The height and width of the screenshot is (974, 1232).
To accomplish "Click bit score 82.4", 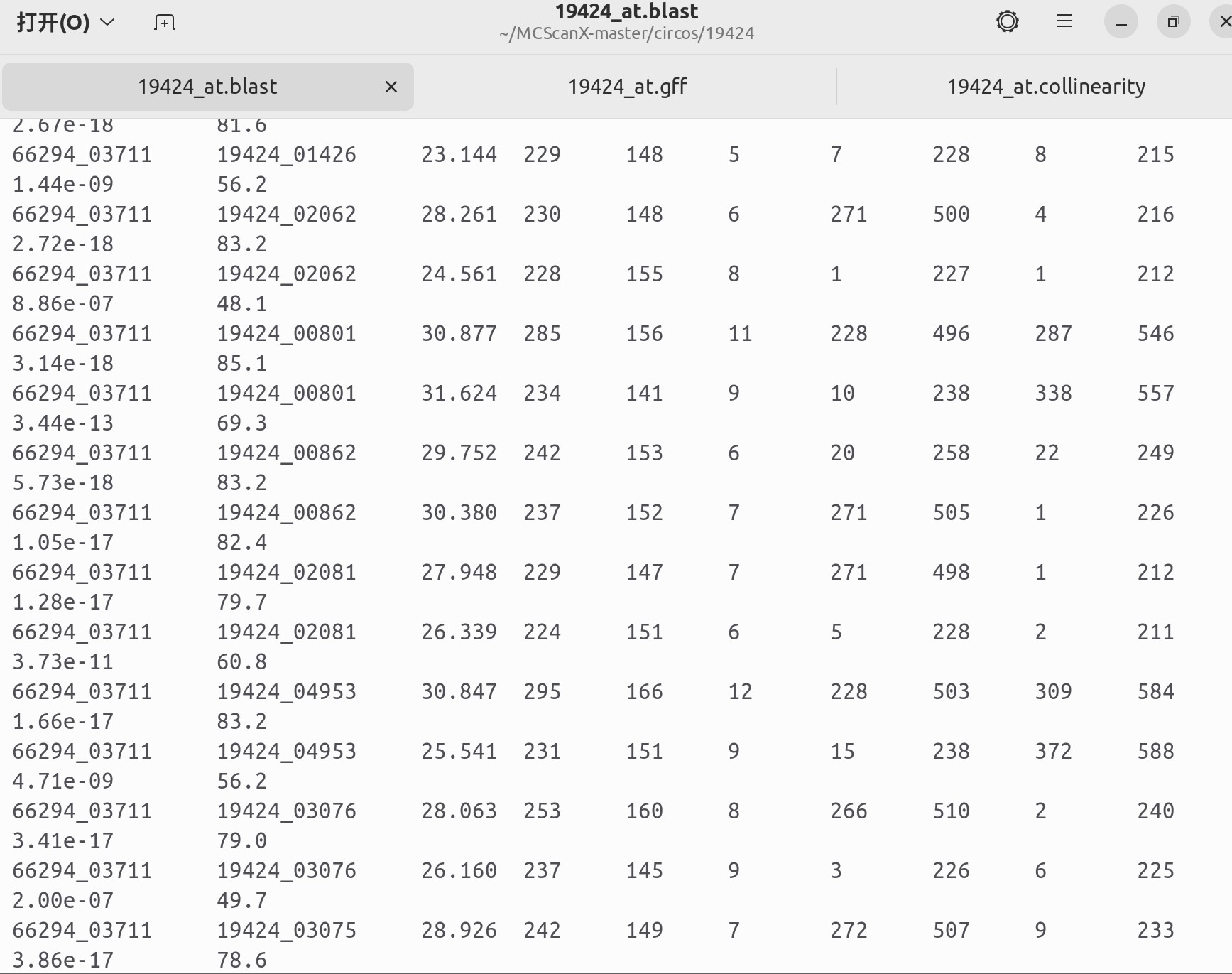I will pyautogui.click(x=241, y=543).
